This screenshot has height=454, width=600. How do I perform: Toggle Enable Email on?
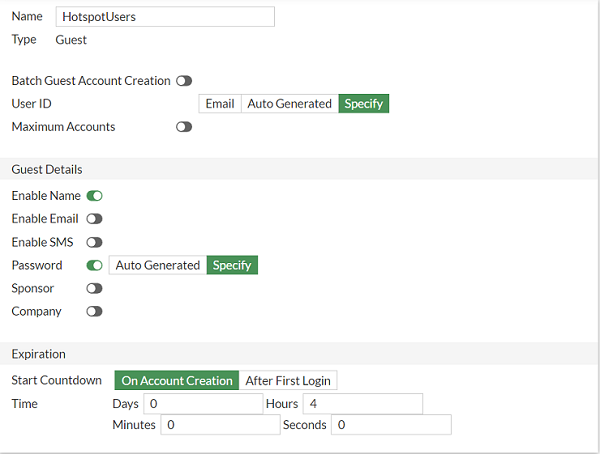[x=95, y=219]
